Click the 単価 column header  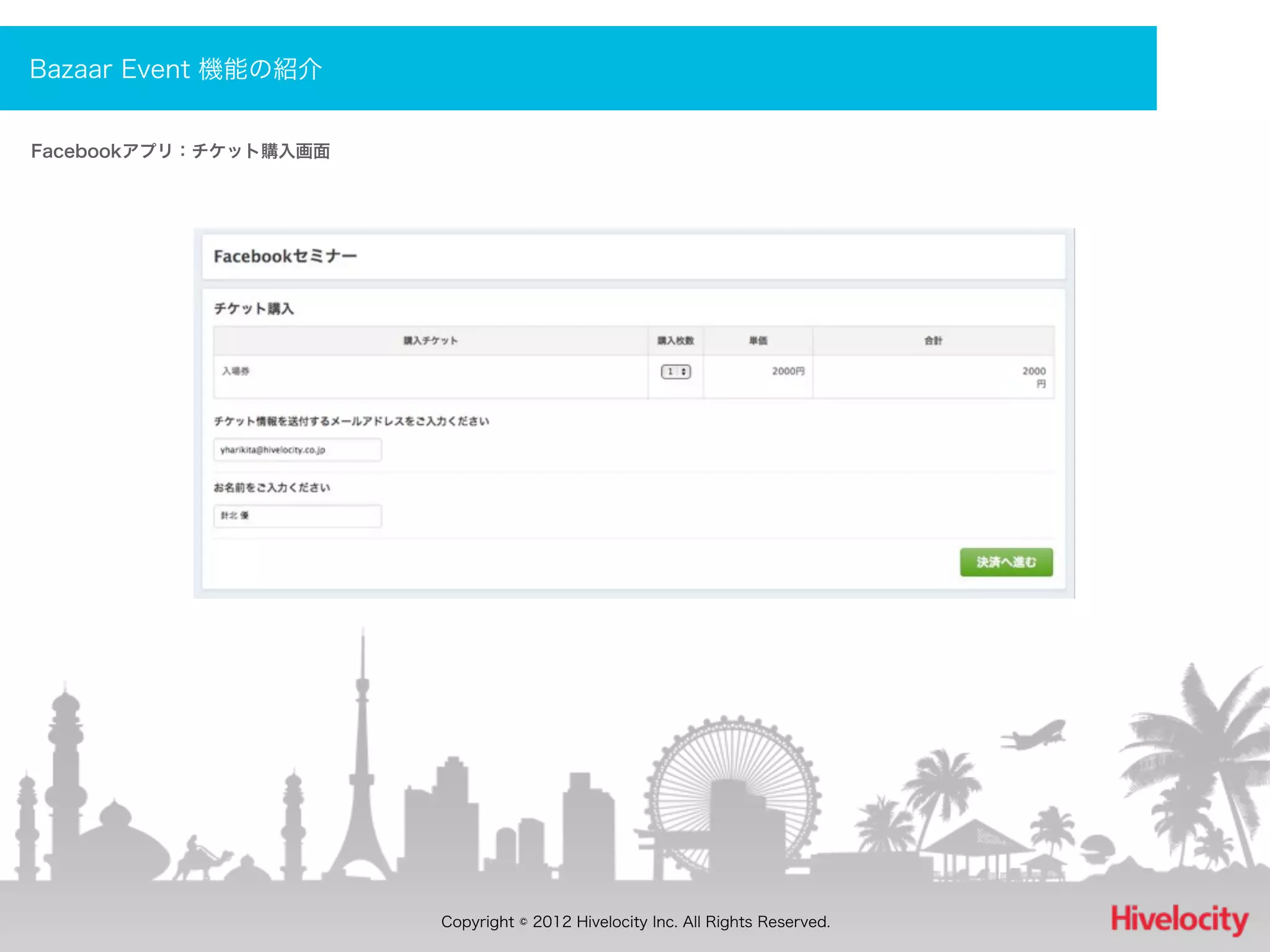click(758, 340)
